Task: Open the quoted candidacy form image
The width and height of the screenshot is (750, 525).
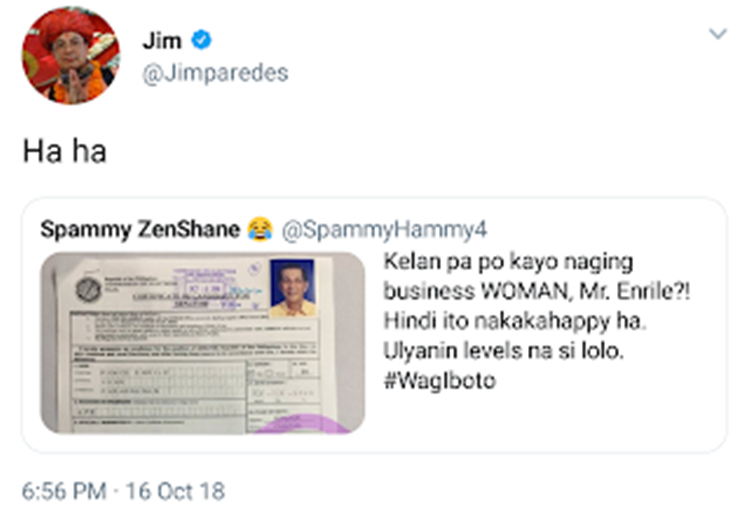Action: [x=203, y=343]
